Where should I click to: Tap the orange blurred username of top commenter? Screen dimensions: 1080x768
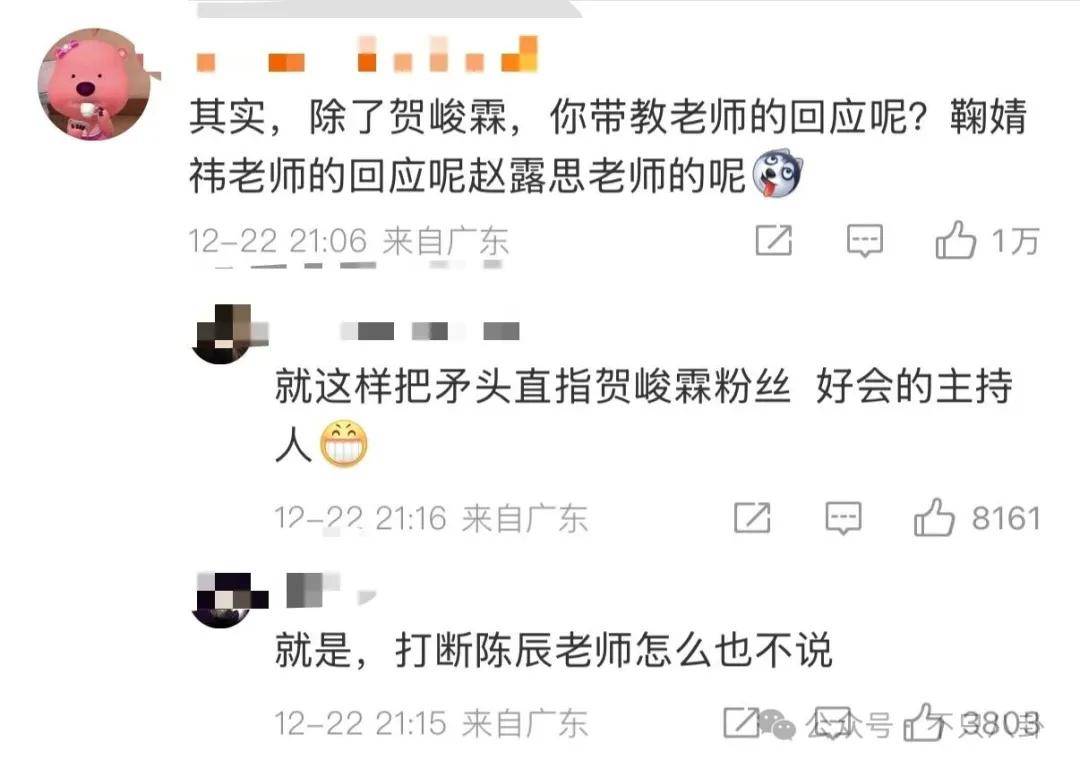pos(366,54)
